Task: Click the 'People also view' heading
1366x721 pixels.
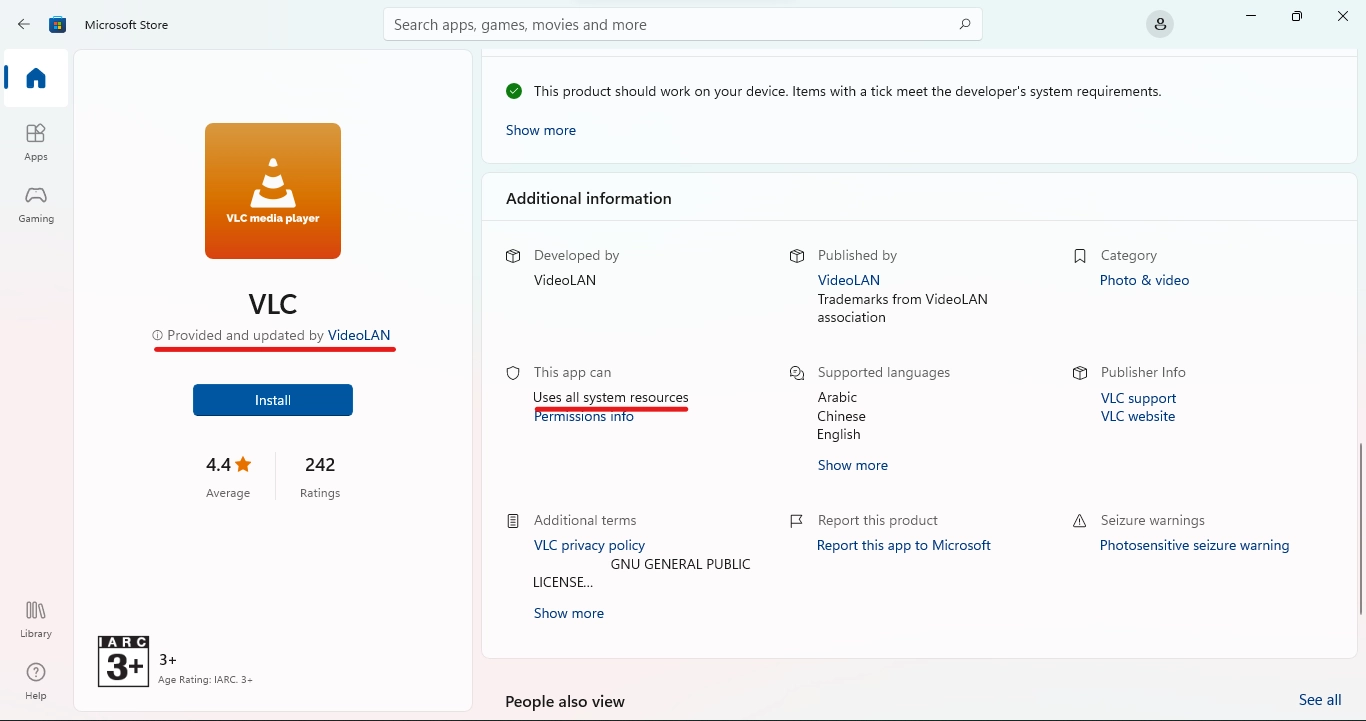Action: (565, 702)
